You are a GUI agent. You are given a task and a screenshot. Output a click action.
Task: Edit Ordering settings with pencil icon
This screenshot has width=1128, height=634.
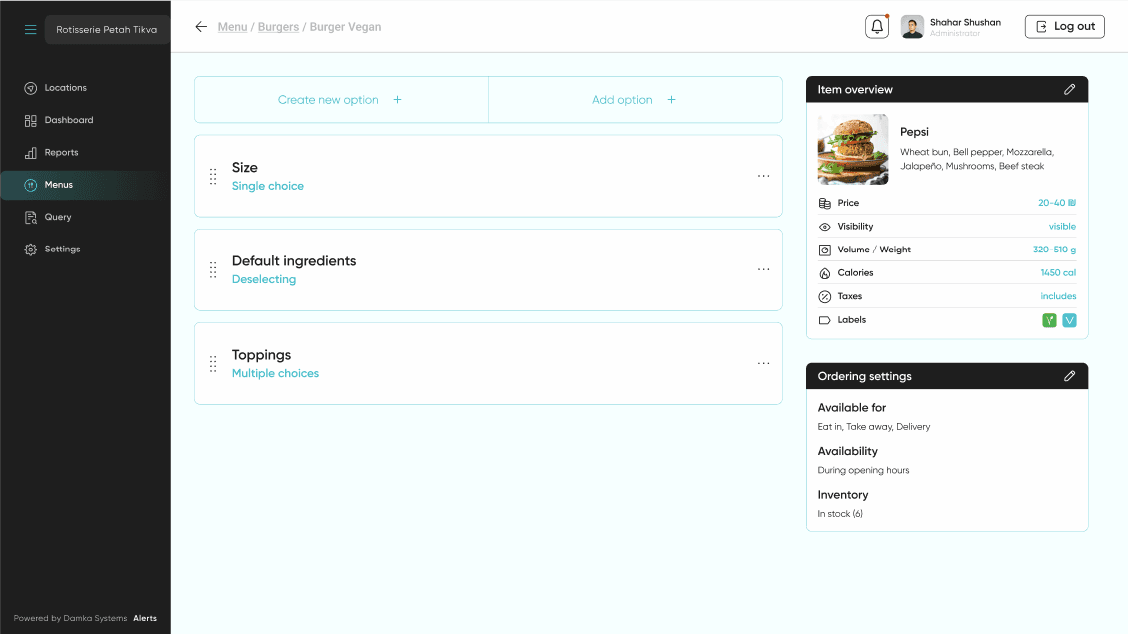pyautogui.click(x=1070, y=376)
